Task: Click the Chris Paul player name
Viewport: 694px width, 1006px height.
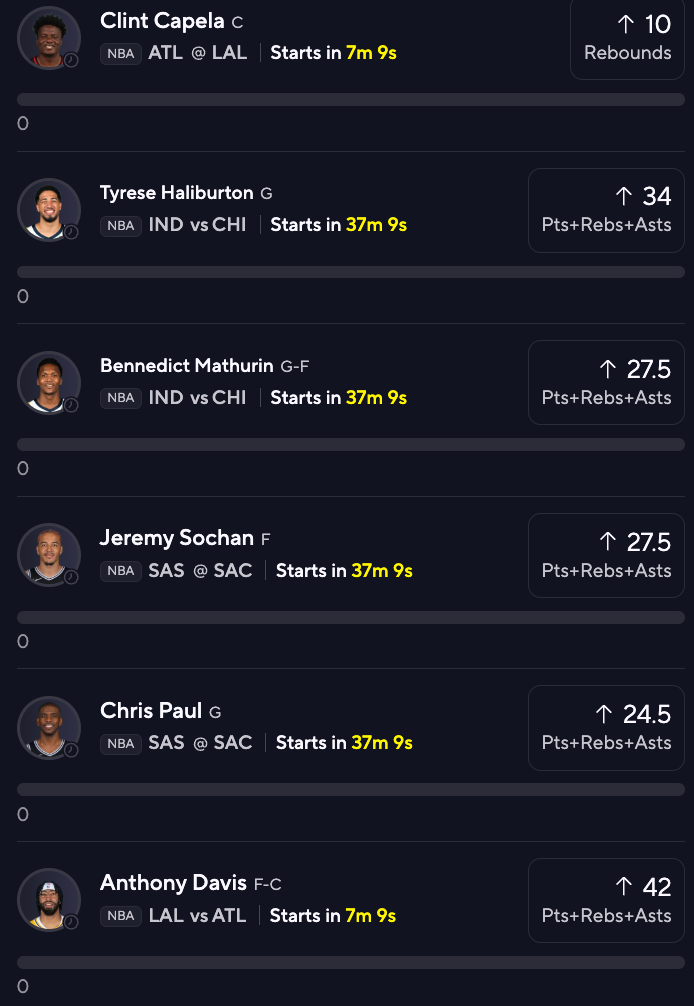Action: (151, 710)
